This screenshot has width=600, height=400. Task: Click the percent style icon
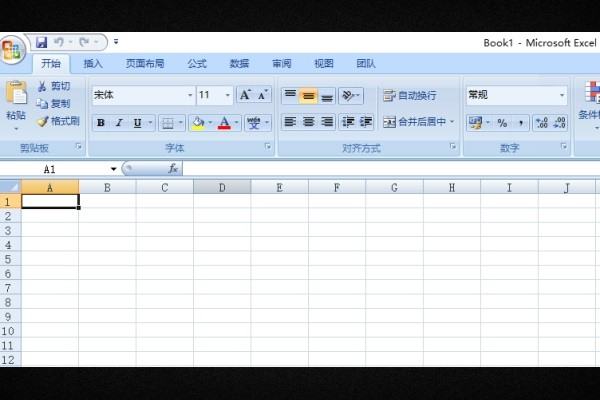(502, 123)
